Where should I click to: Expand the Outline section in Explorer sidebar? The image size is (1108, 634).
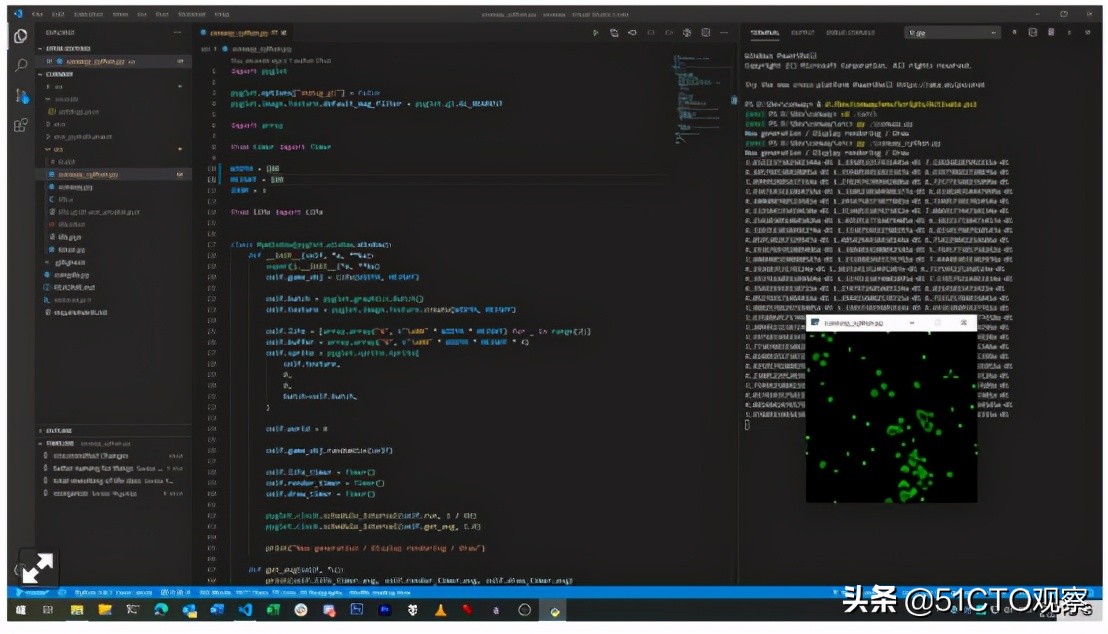pyautogui.click(x=58, y=430)
